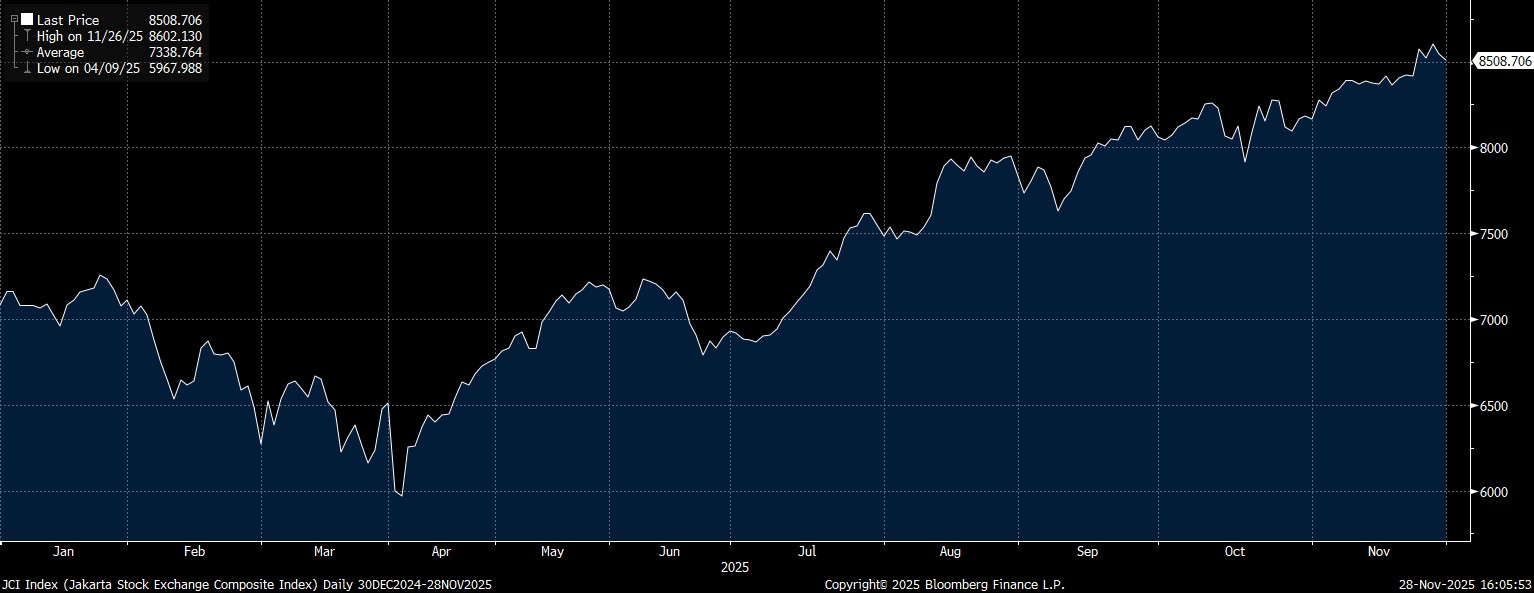
Task: Click the Nov month label on x-axis
Action: click(x=1379, y=552)
